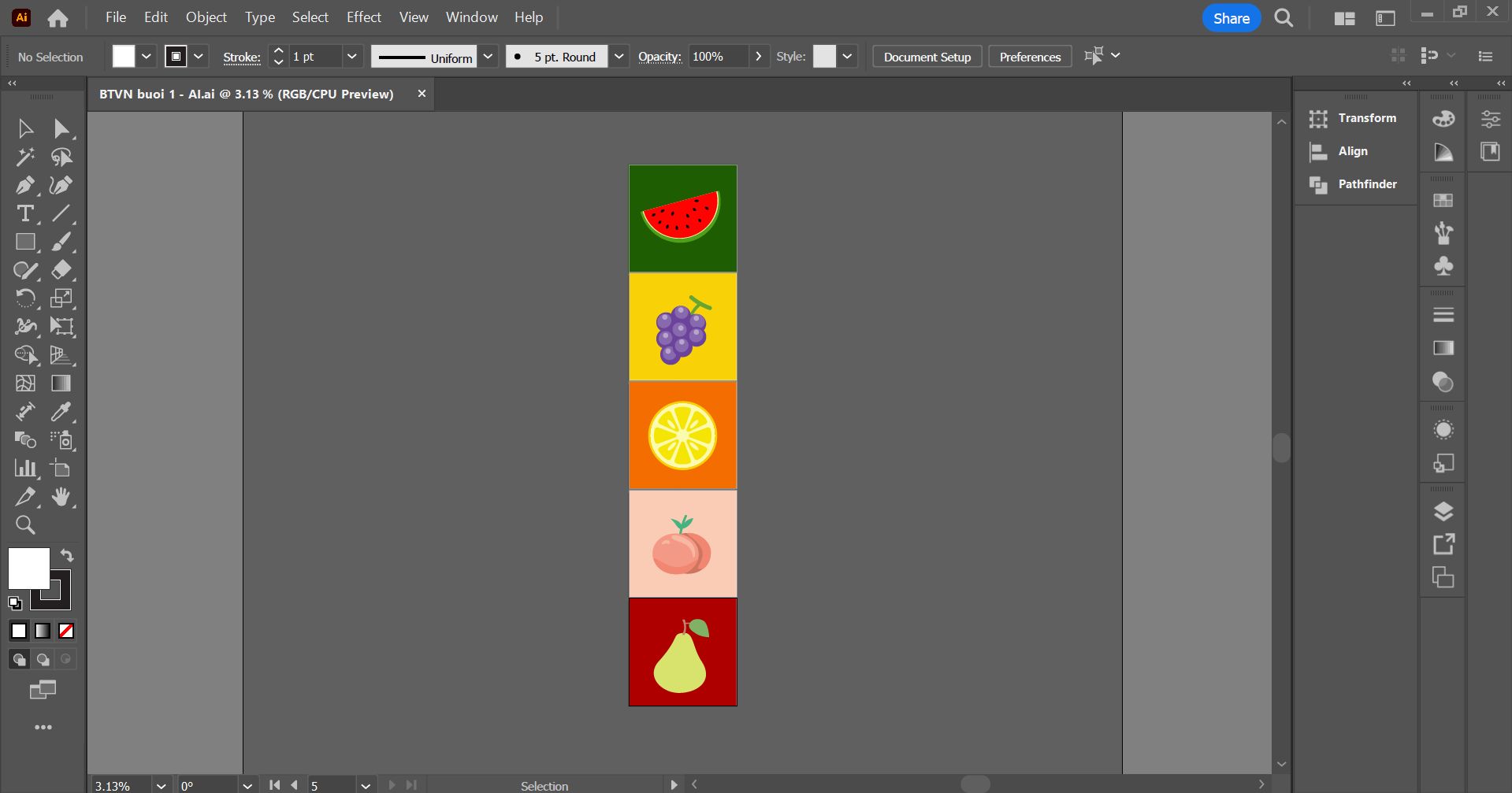
Task: Expand the stroke weight dropdown
Action: coord(352,57)
